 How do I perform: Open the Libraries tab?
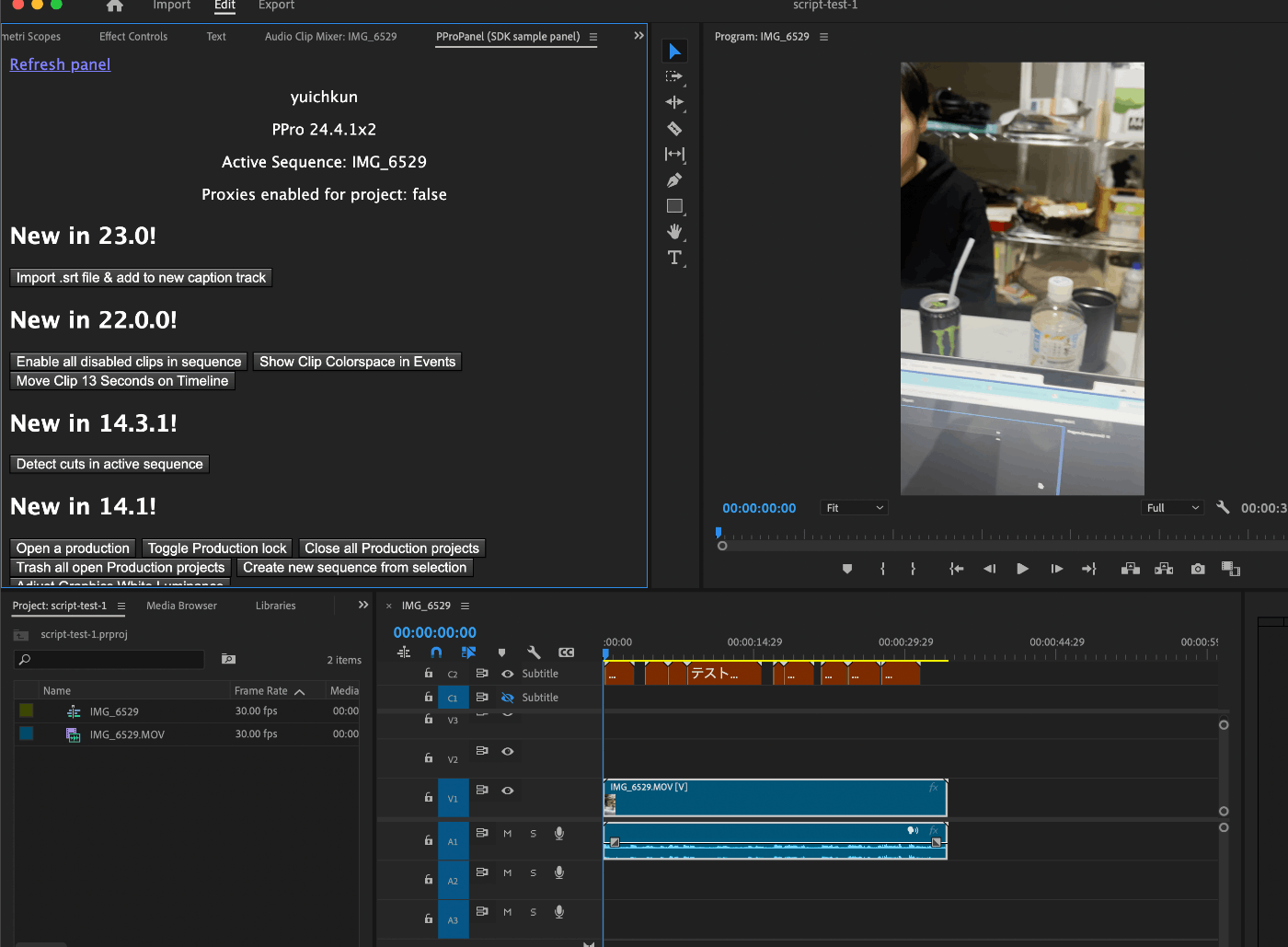(x=276, y=606)
